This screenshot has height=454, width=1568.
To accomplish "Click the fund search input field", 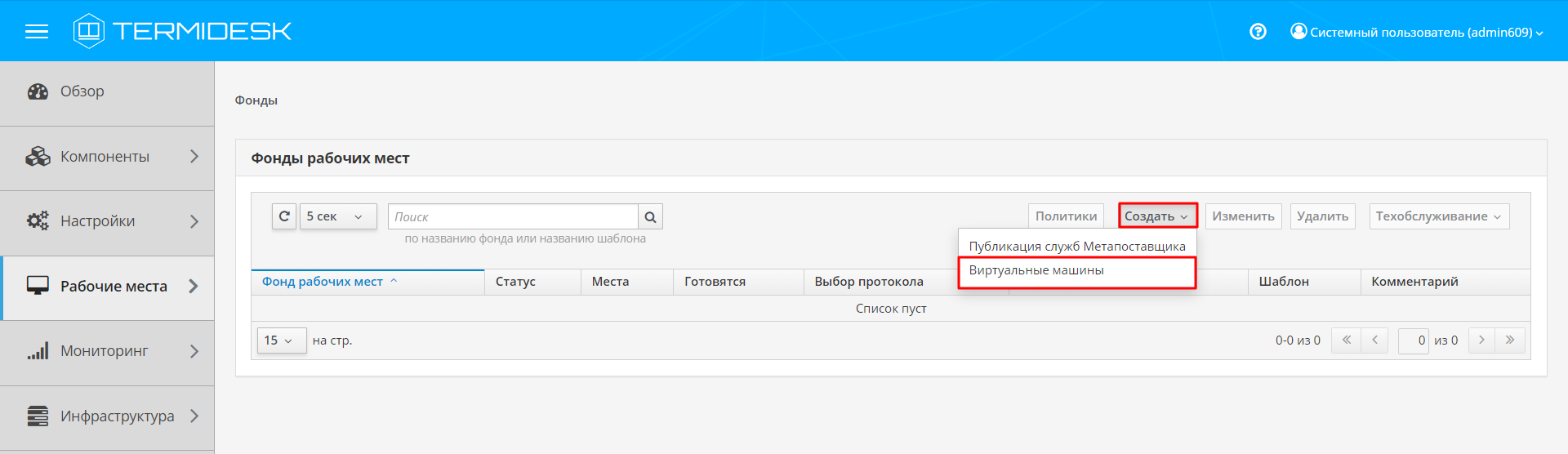I will [x=513, y=216].
